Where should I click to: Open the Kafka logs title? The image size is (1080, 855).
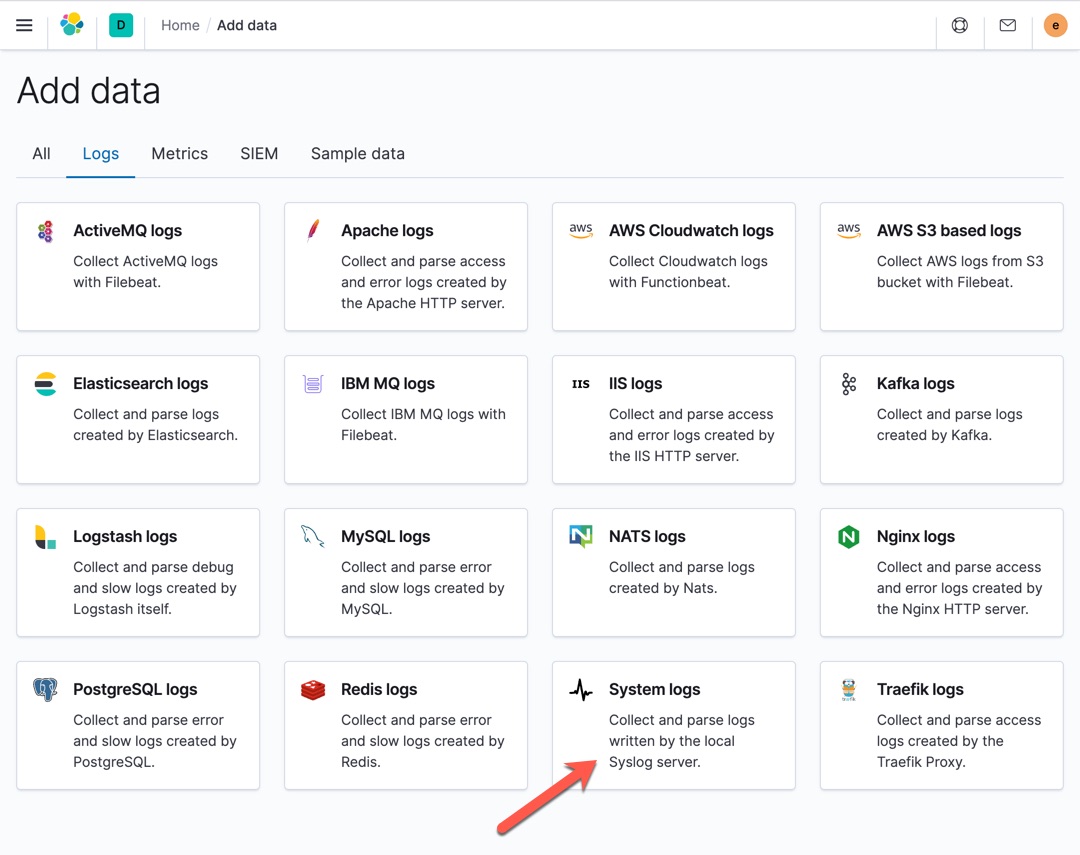915,384
